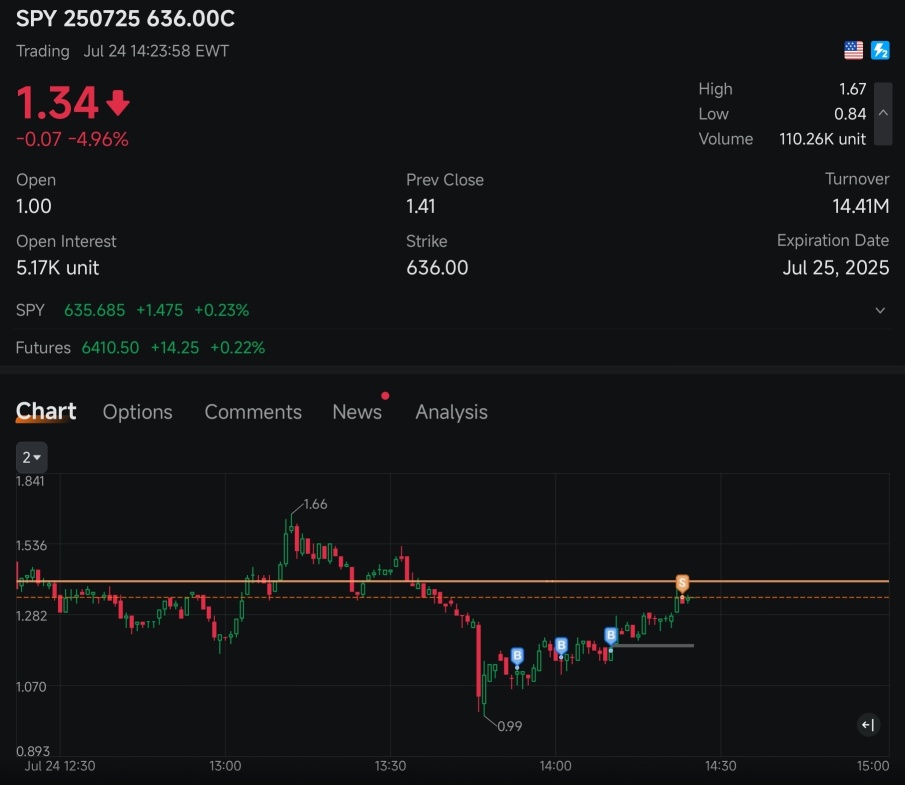Open the Analysis tab
The height and width of the screenshot is (785, 905).
[451, 412]
